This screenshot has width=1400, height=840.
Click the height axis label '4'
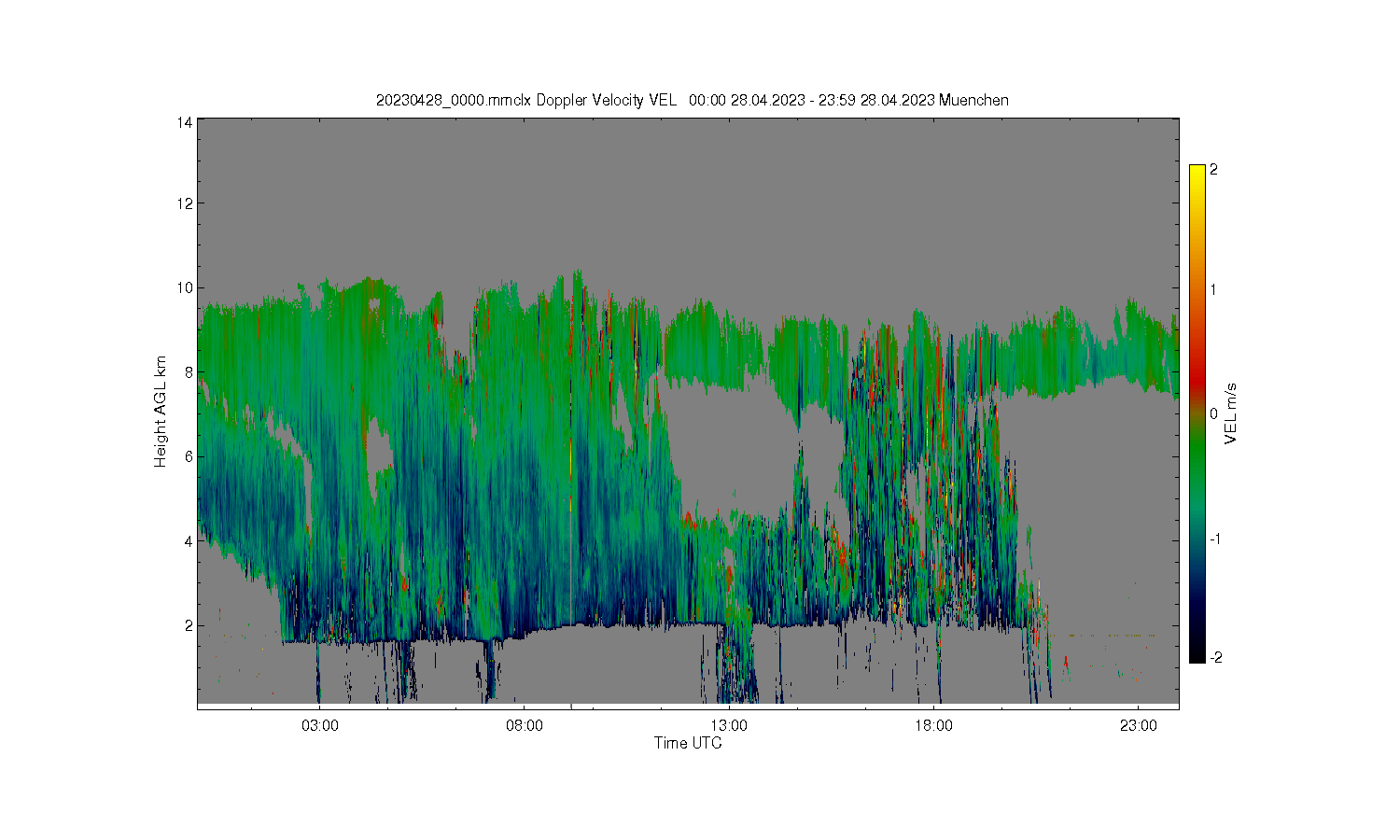click(189, 541)
